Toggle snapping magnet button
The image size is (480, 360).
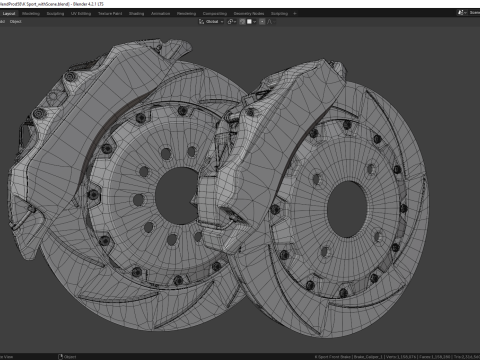tap(242, 22)
